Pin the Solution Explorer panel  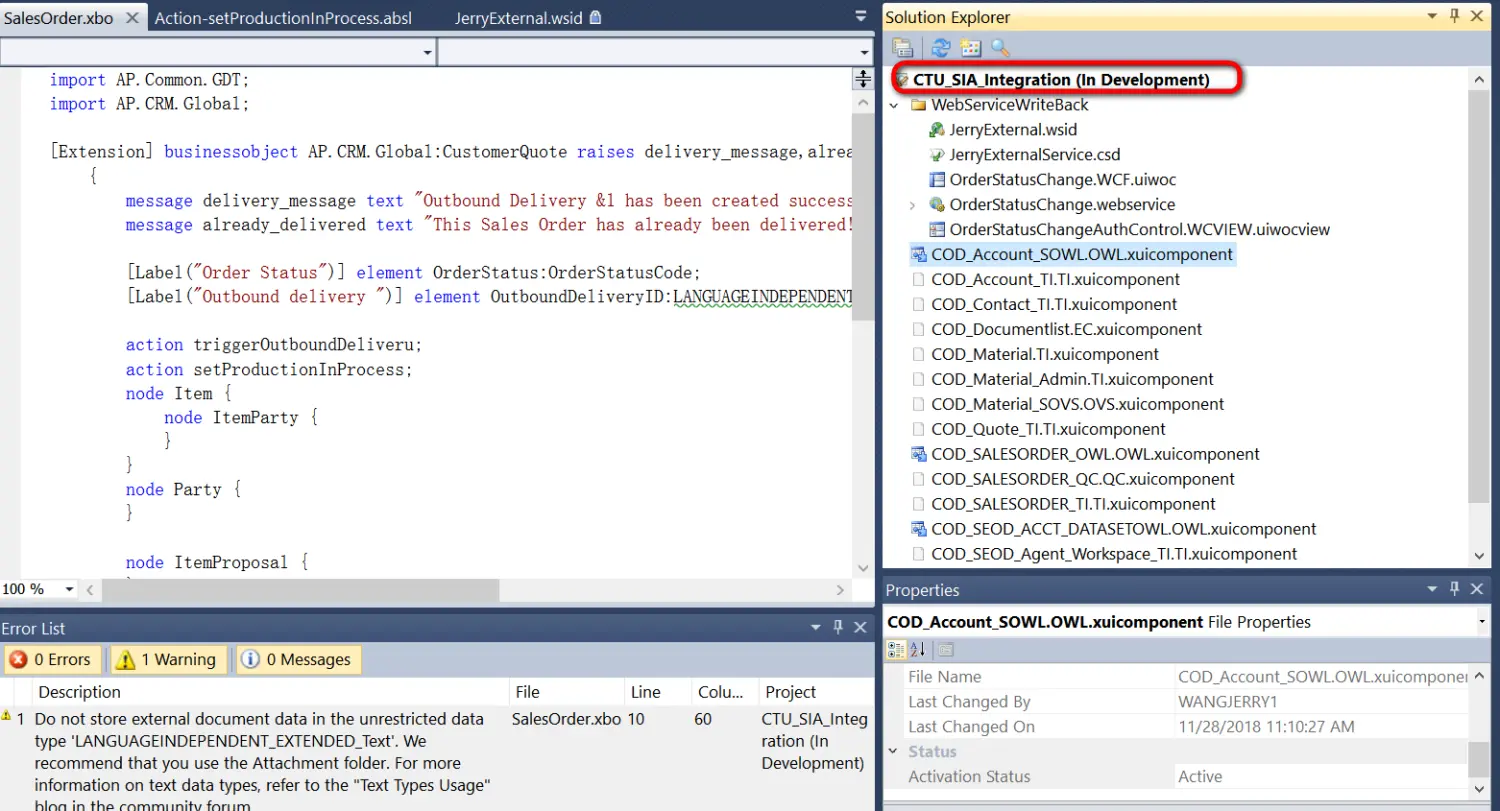[x=1454, y=16]
